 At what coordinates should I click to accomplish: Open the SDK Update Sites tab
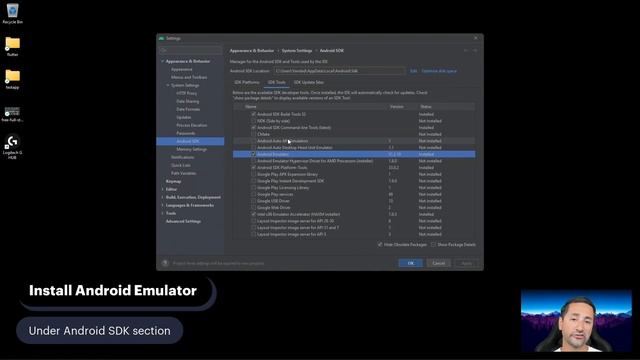pos(309,82)
